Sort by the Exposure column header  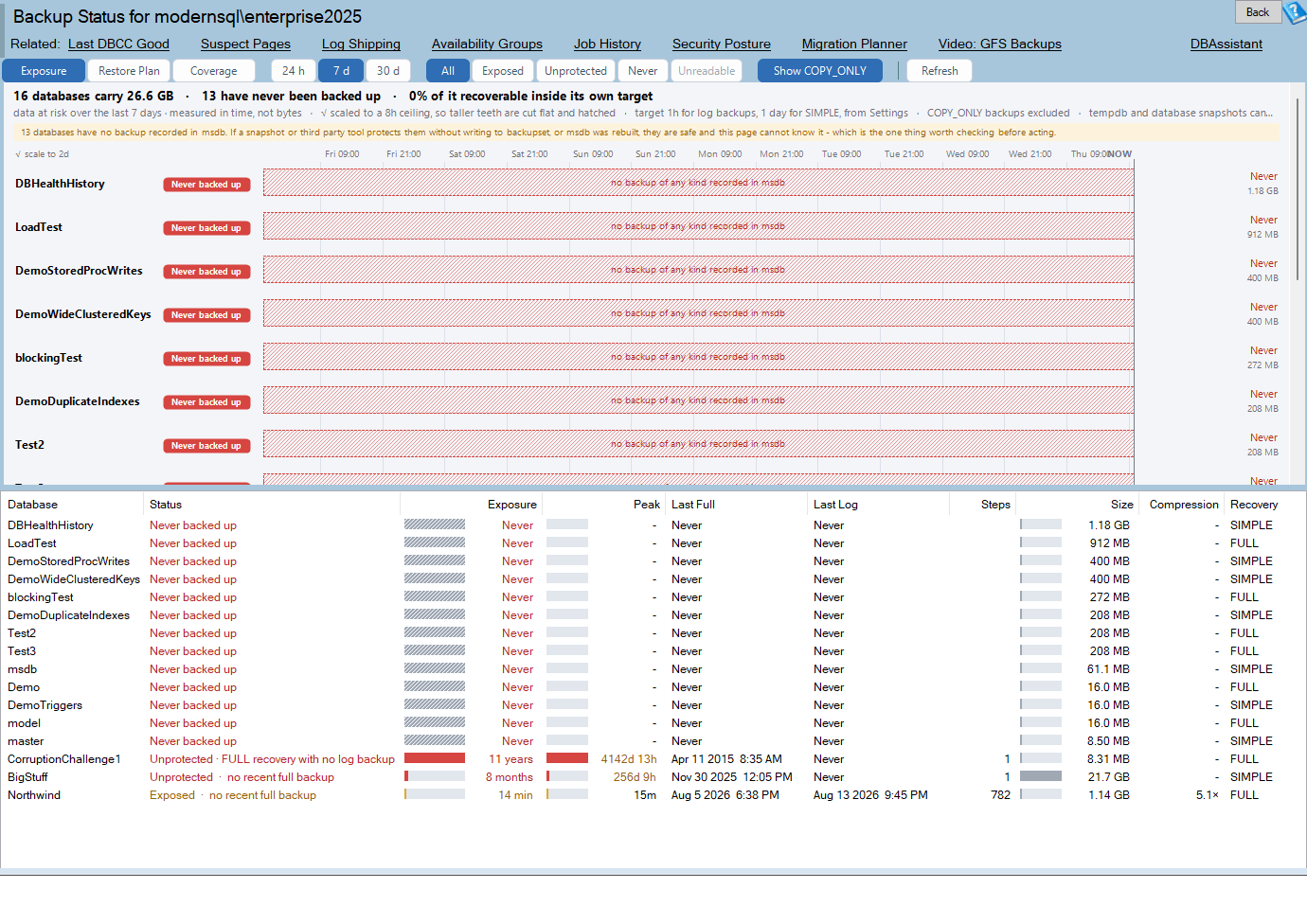(471, 505)
